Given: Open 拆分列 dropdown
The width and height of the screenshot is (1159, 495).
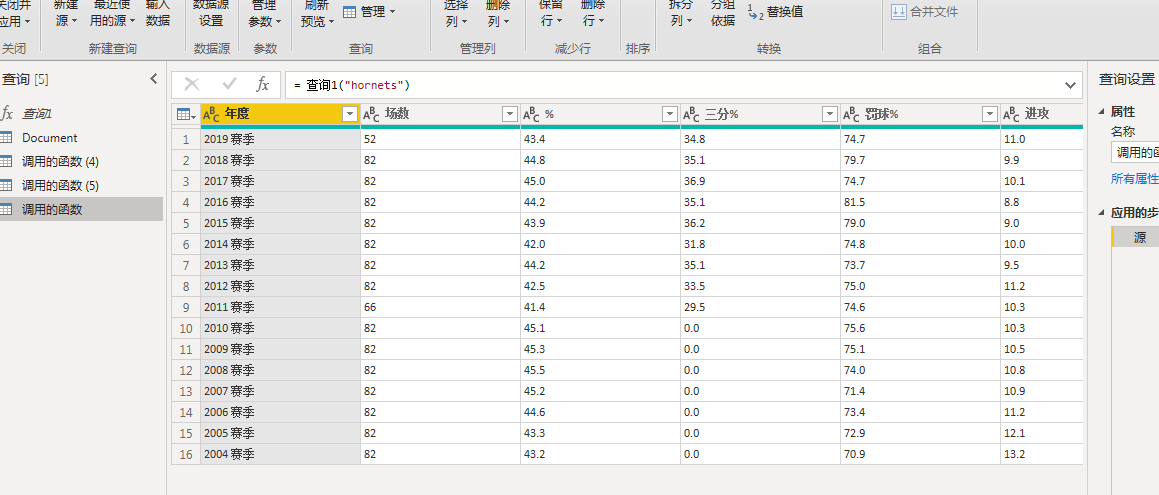Looking at the screenshot, I should click(x=682, y=13).
